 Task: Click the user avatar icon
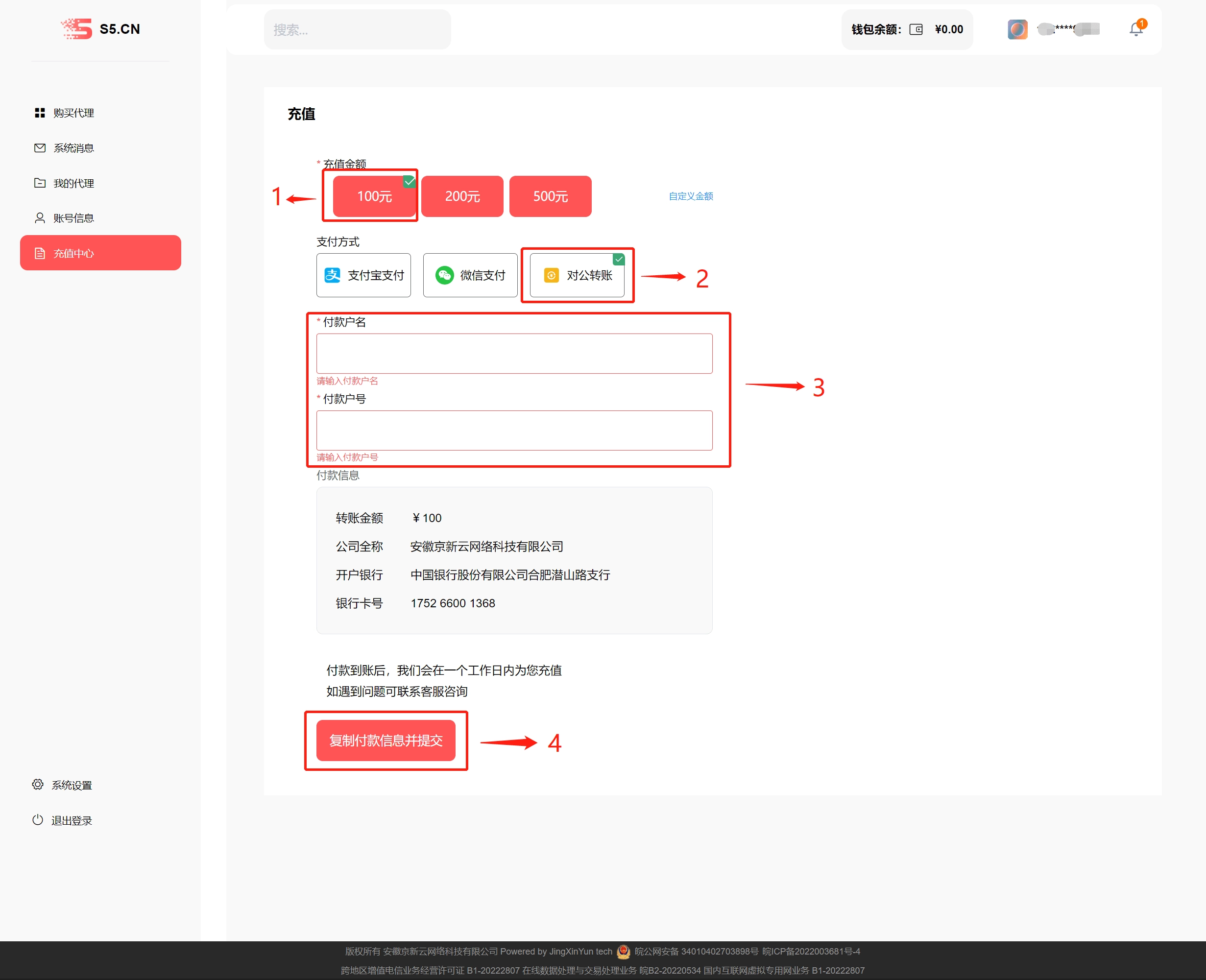(x=1017, y=29)
